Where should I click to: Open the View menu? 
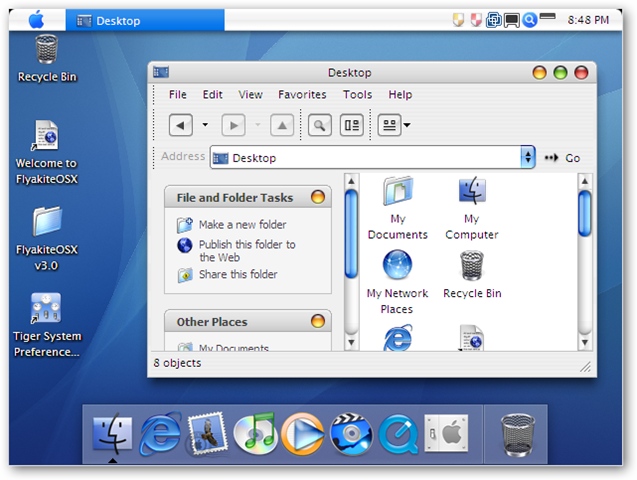click(250, 95)
